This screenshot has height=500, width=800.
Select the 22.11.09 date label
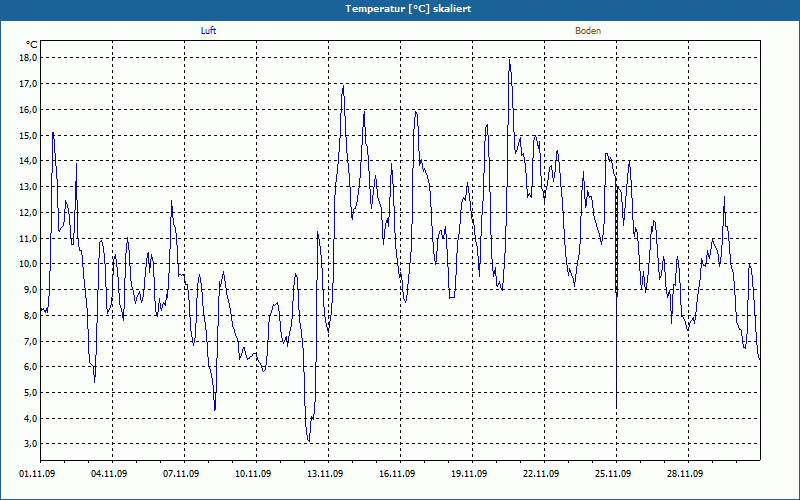pos(540,474)
